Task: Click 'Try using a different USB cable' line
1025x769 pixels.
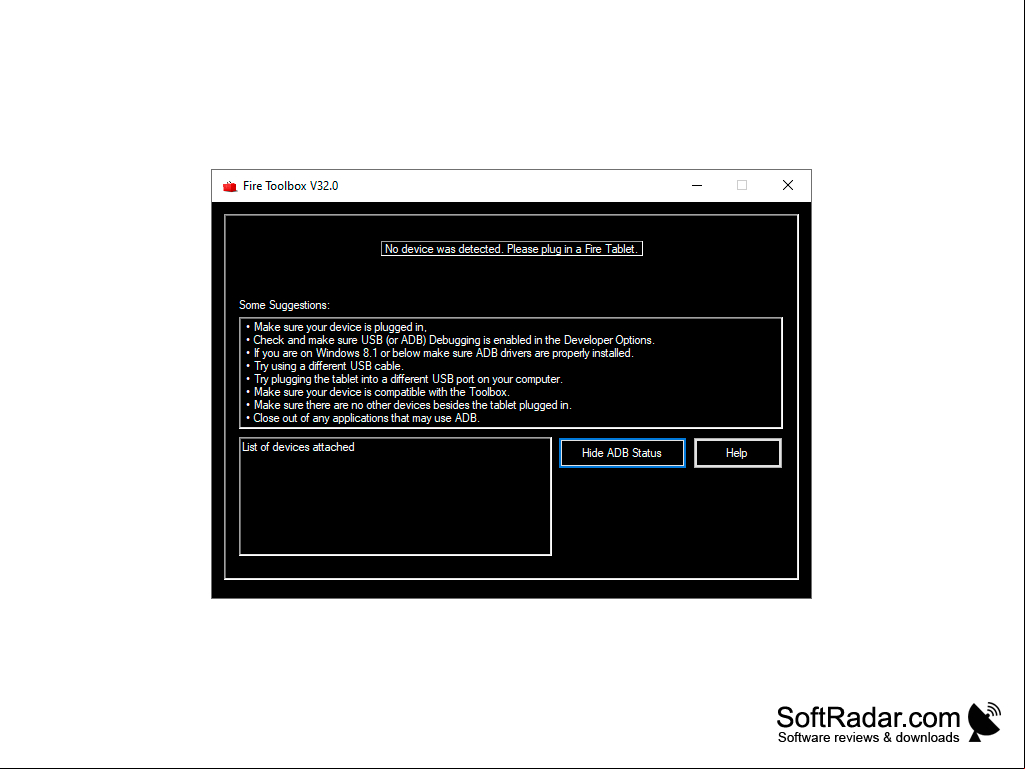Action: coord(324,366)
